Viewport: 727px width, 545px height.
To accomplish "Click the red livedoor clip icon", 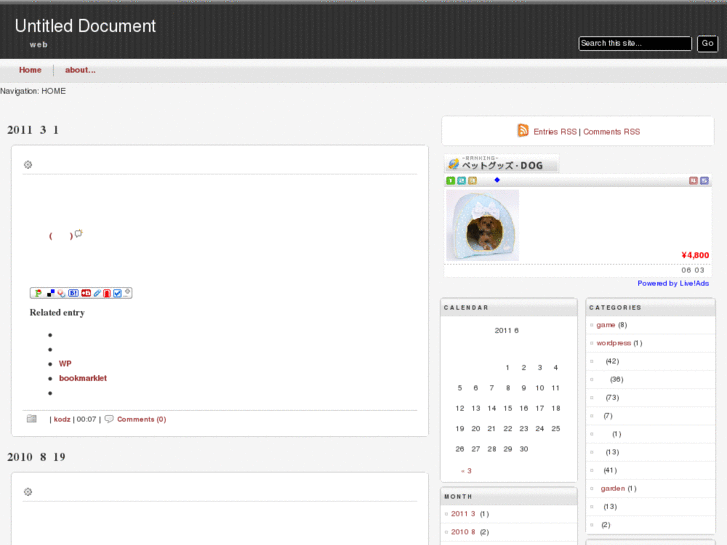I will [86, 293].
